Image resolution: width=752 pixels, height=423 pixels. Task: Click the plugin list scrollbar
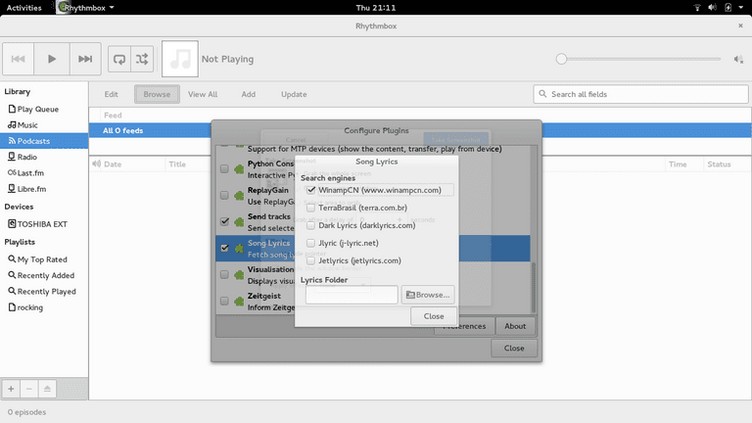(533, 287)
